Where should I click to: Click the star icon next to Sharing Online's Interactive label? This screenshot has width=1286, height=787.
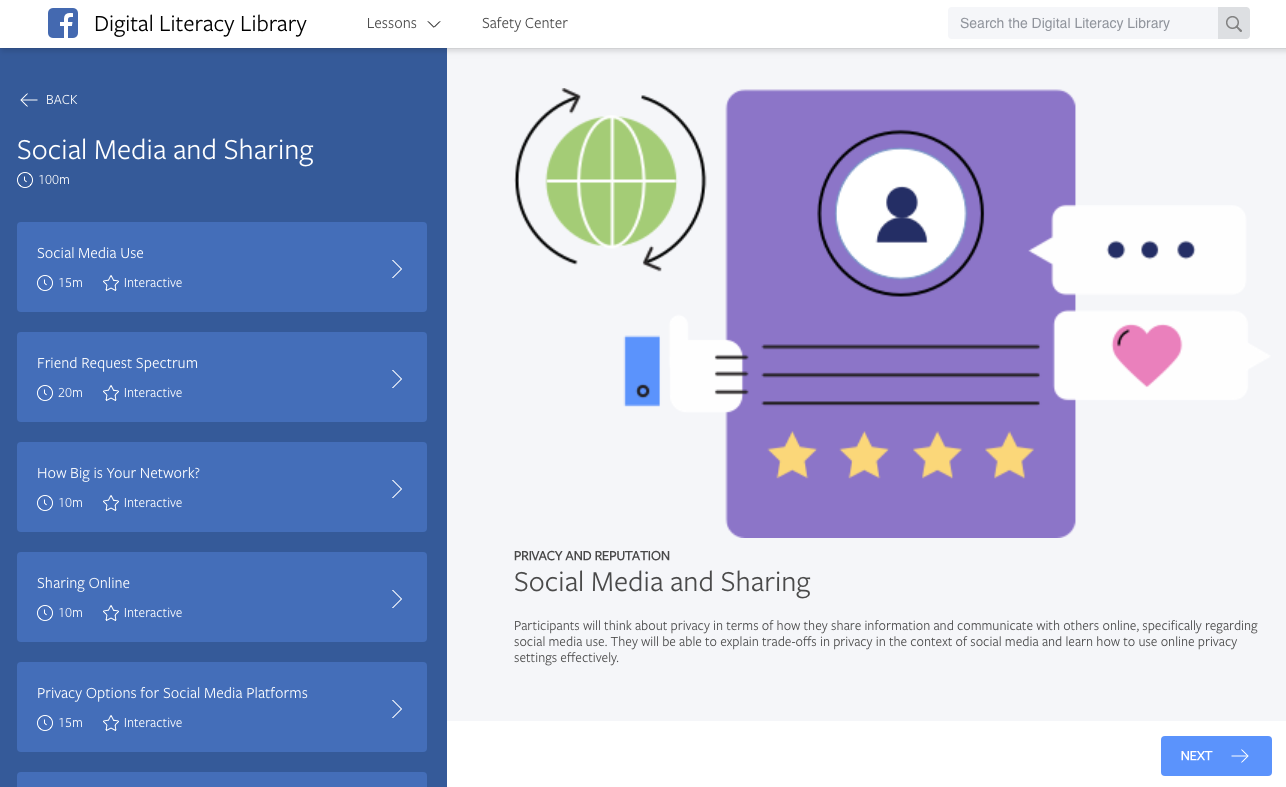pos(110,613)
